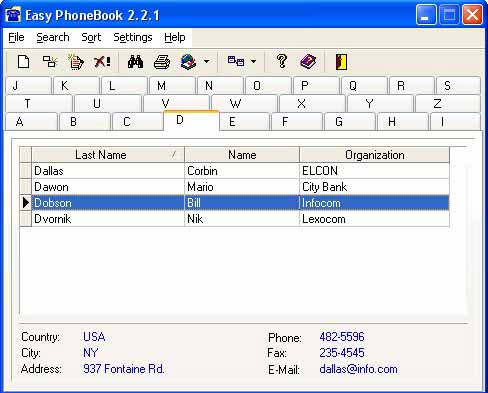Click the Organization column header
488x393 pixels.
tap(374, 155)
